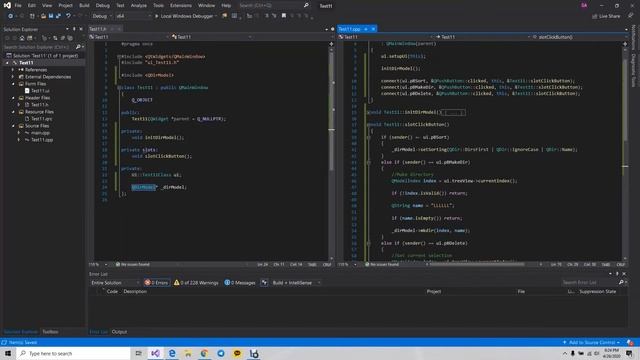Open Chrome from the taskbar
640x360 pixels.
click(x=204, y=353)
